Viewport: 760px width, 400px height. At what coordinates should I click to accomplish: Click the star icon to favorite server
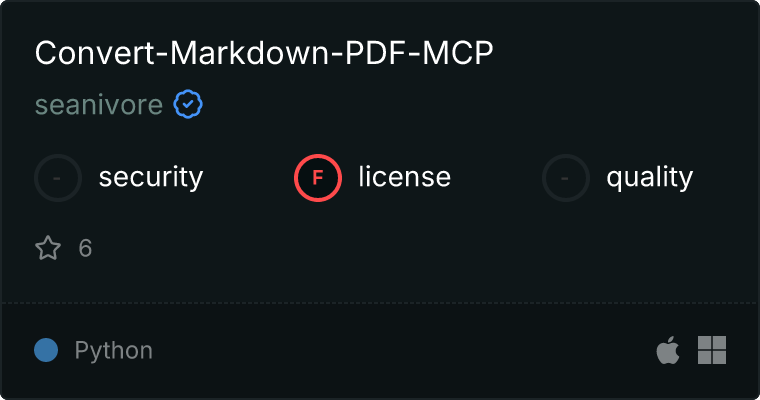[48, 248]
